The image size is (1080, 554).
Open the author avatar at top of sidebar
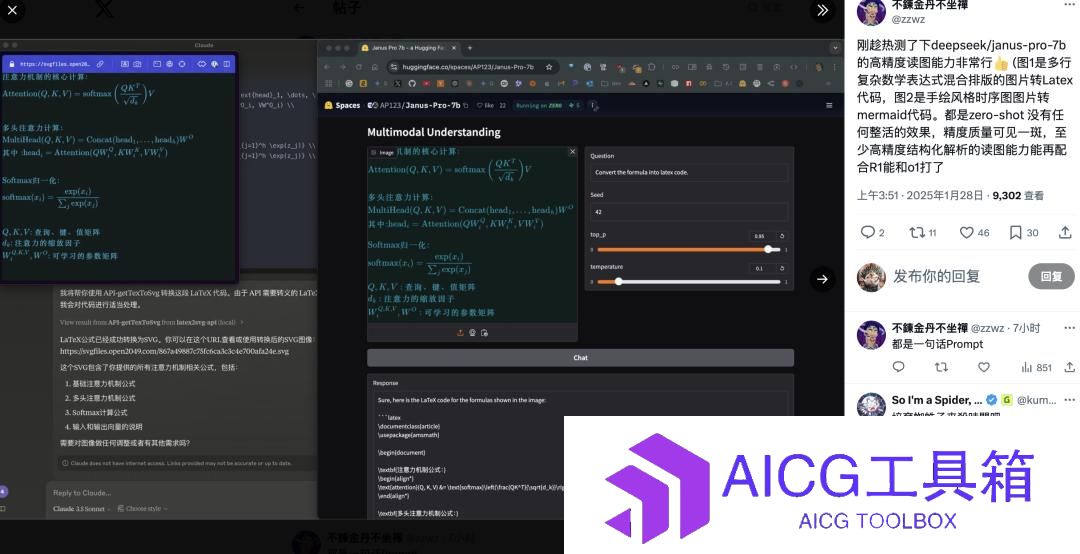tap(871, 10)
